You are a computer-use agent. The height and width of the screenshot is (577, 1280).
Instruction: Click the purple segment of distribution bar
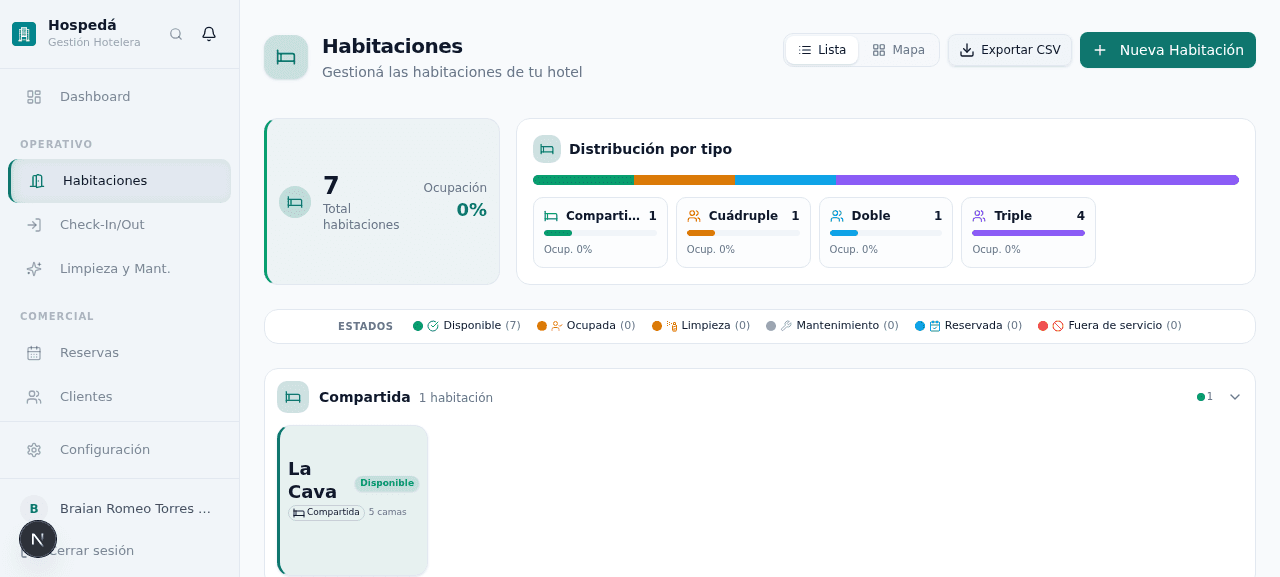click(x=1037, y=180)
